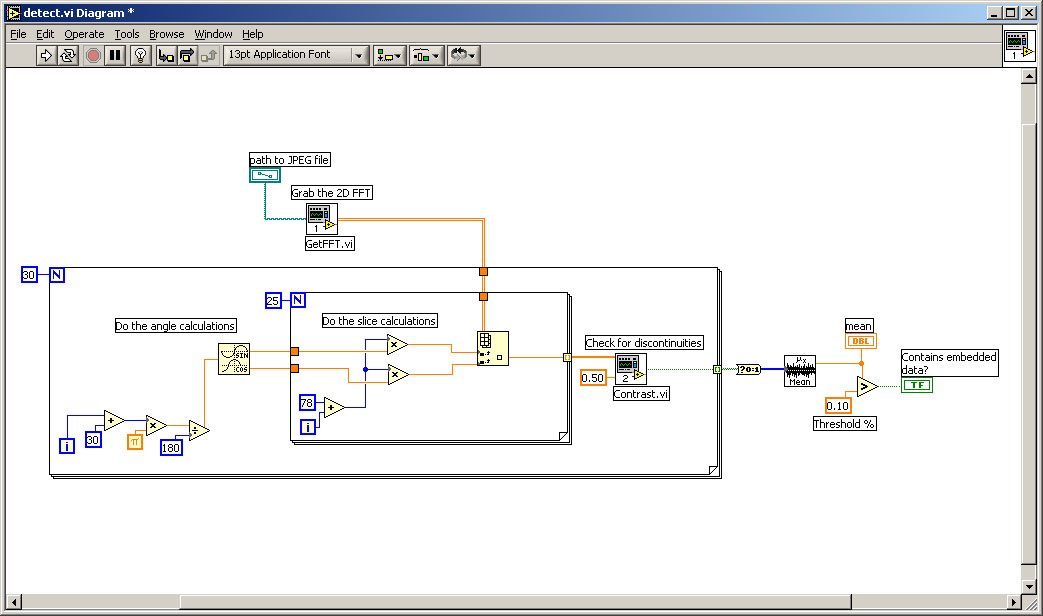Click the 'Do the slice calculations' label
The width and height of the screenshot is (1043, 616).
(x=379, y=321)
